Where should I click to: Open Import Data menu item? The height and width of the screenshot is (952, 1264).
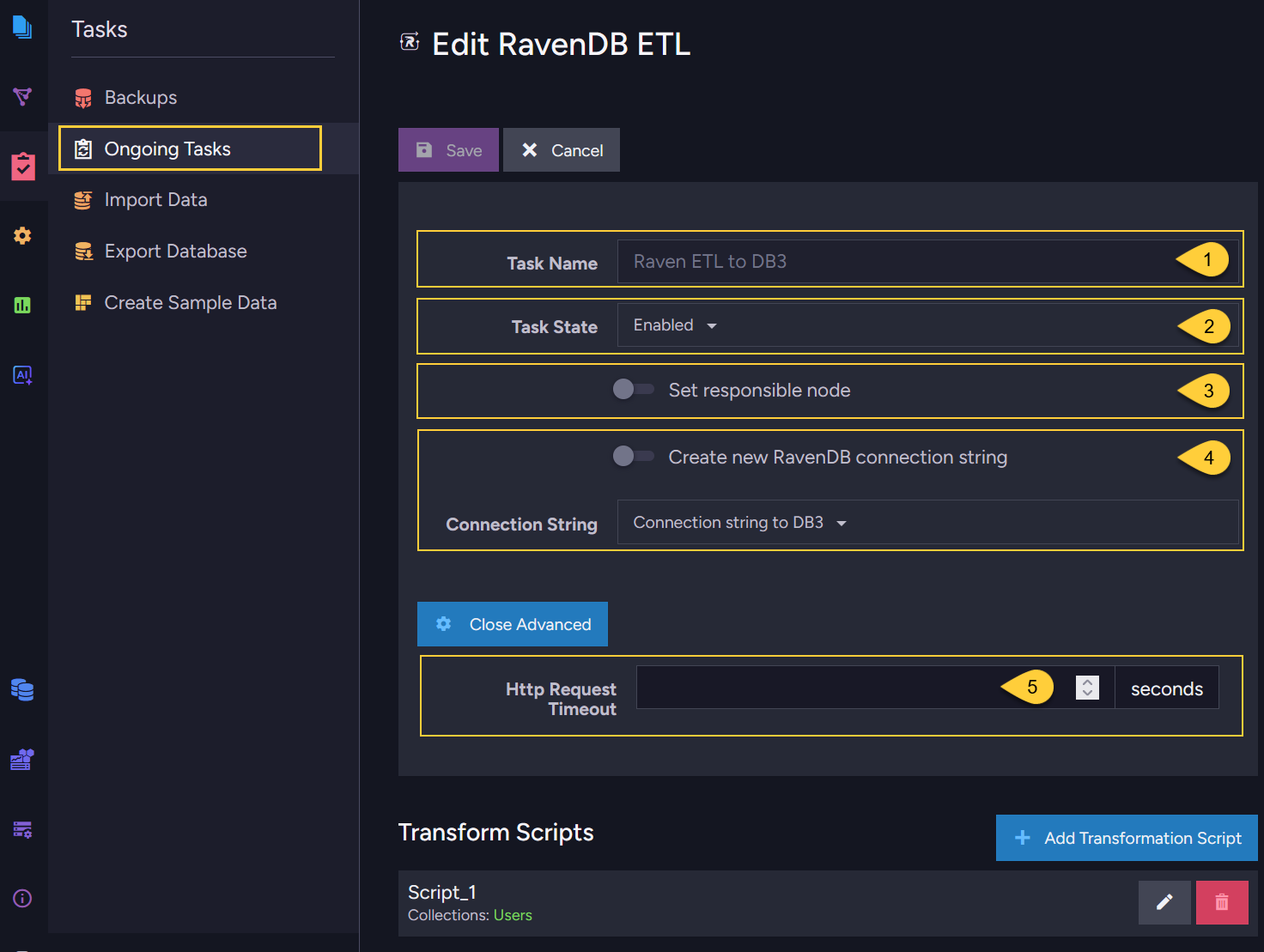tap(155, 200)
